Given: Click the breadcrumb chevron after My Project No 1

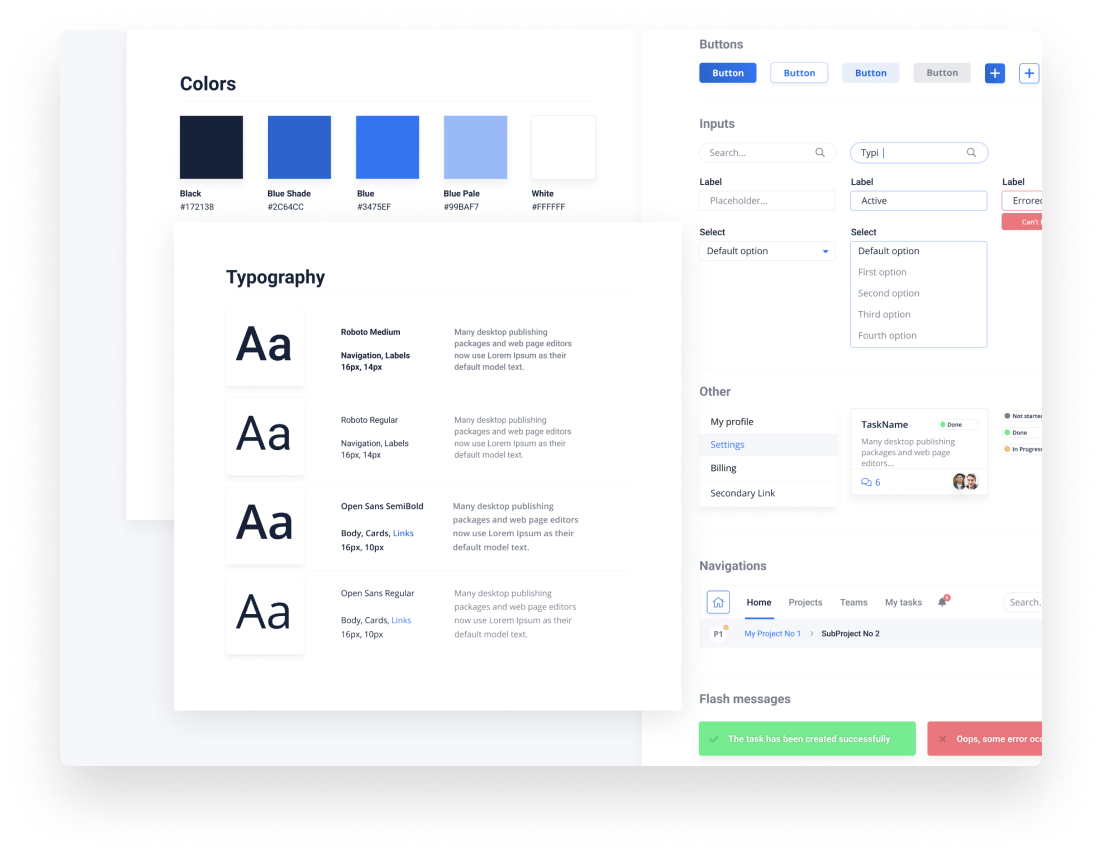Looking at the screenshot, I should [812, 634].
